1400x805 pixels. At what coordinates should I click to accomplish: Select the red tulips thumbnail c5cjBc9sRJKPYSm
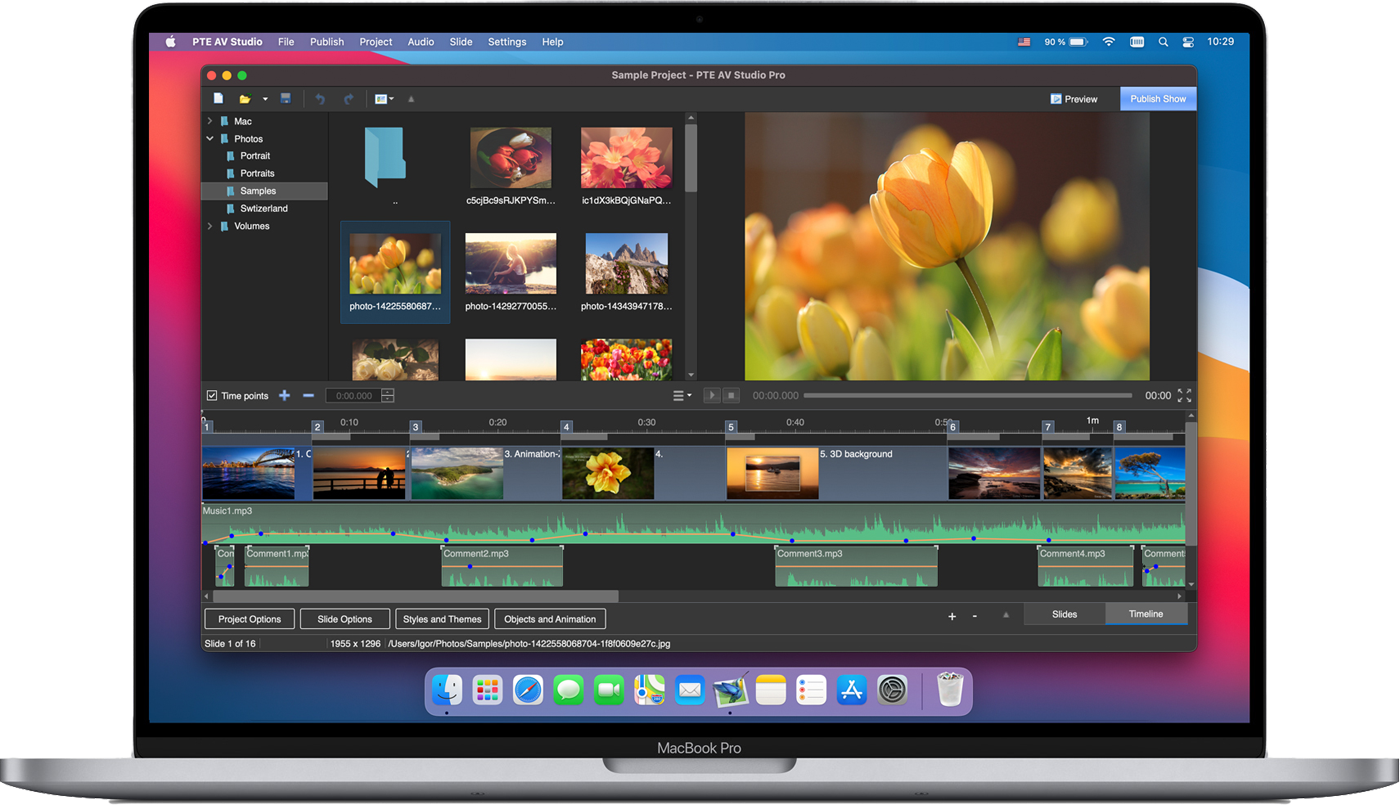[511, 158]
